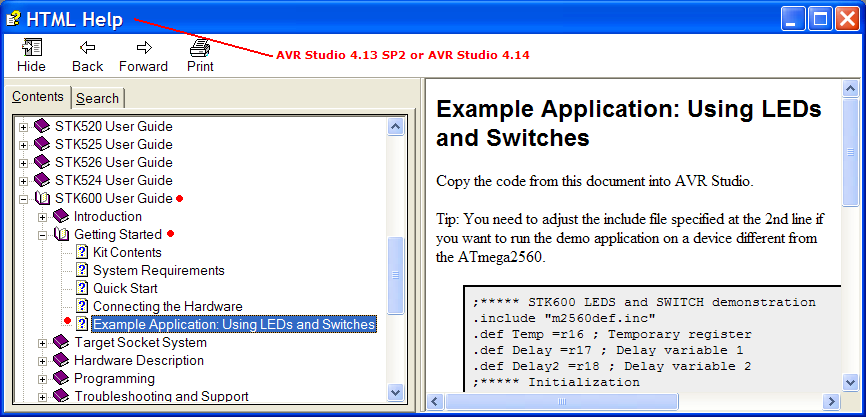Click the STK526 User Guide book icon
Screen dimensions: 866x418
click(x=41, y=162)
